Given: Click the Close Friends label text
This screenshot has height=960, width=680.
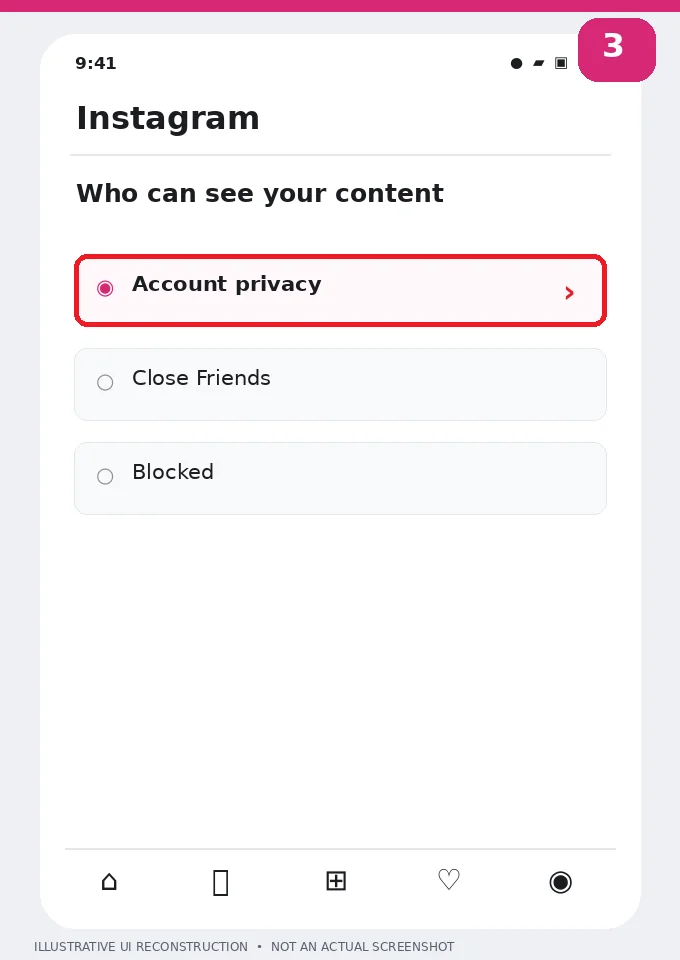Looking at the screenshot, I should click(x=201, y=378).
